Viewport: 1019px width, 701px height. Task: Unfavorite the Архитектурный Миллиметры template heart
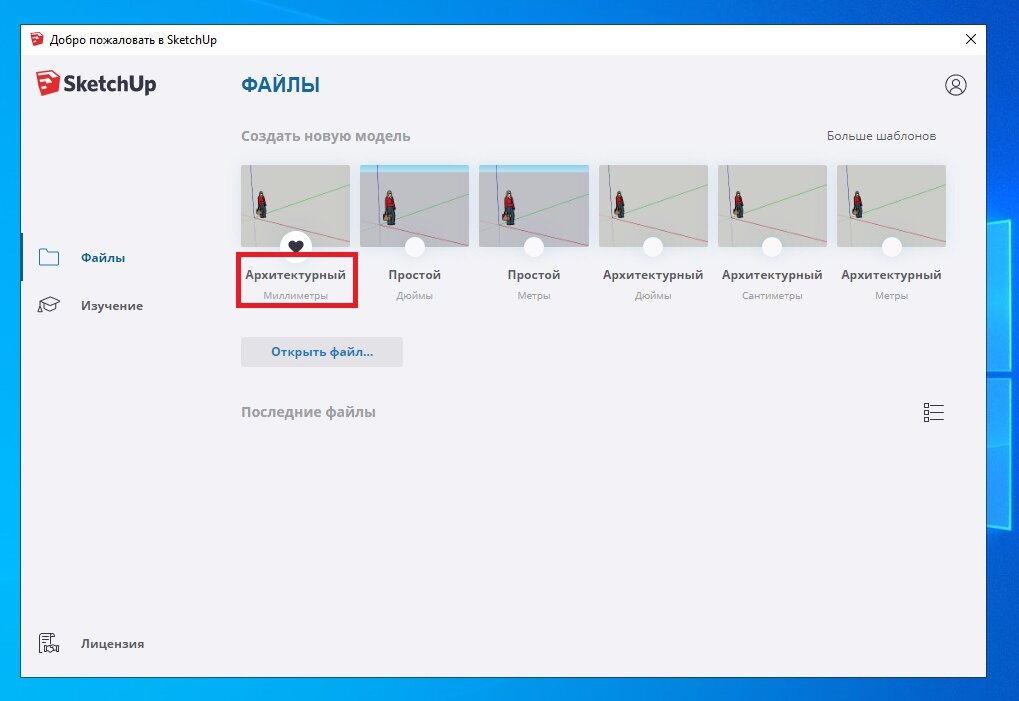[296, 246]
